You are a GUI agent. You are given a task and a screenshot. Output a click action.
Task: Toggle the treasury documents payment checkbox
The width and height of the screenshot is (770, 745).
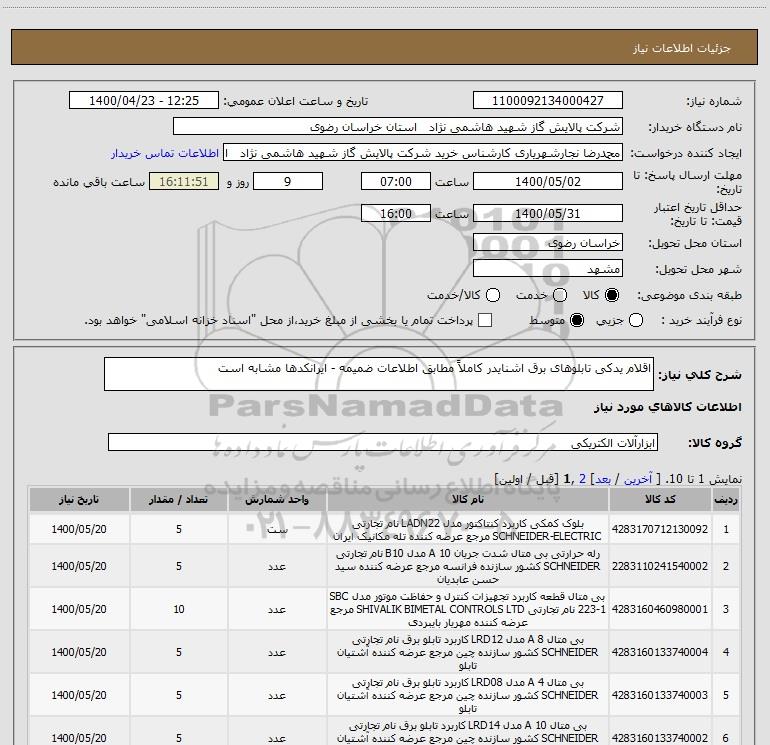point(485,320)
